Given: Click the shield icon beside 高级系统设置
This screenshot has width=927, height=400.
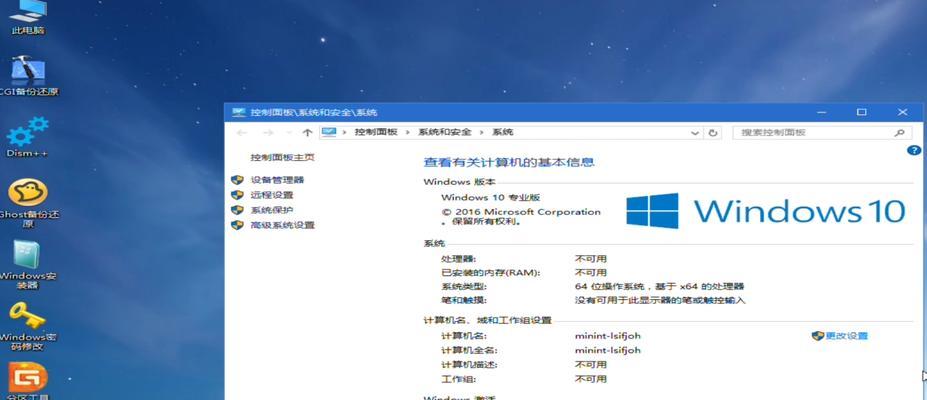Looking at the screenshot, I should point(237,225).
